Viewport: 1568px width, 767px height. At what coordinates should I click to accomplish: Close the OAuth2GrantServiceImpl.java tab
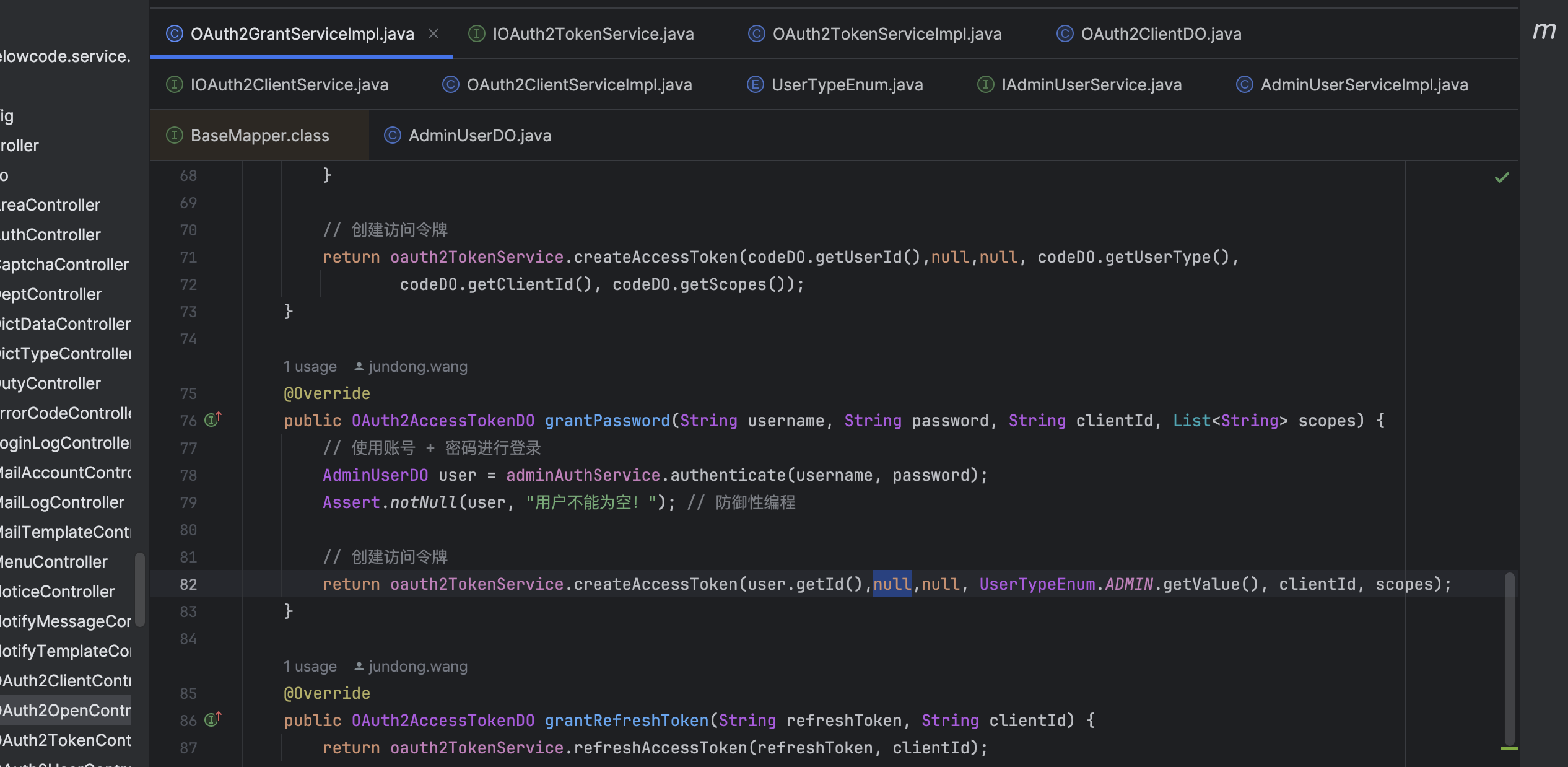click(433, 34)
